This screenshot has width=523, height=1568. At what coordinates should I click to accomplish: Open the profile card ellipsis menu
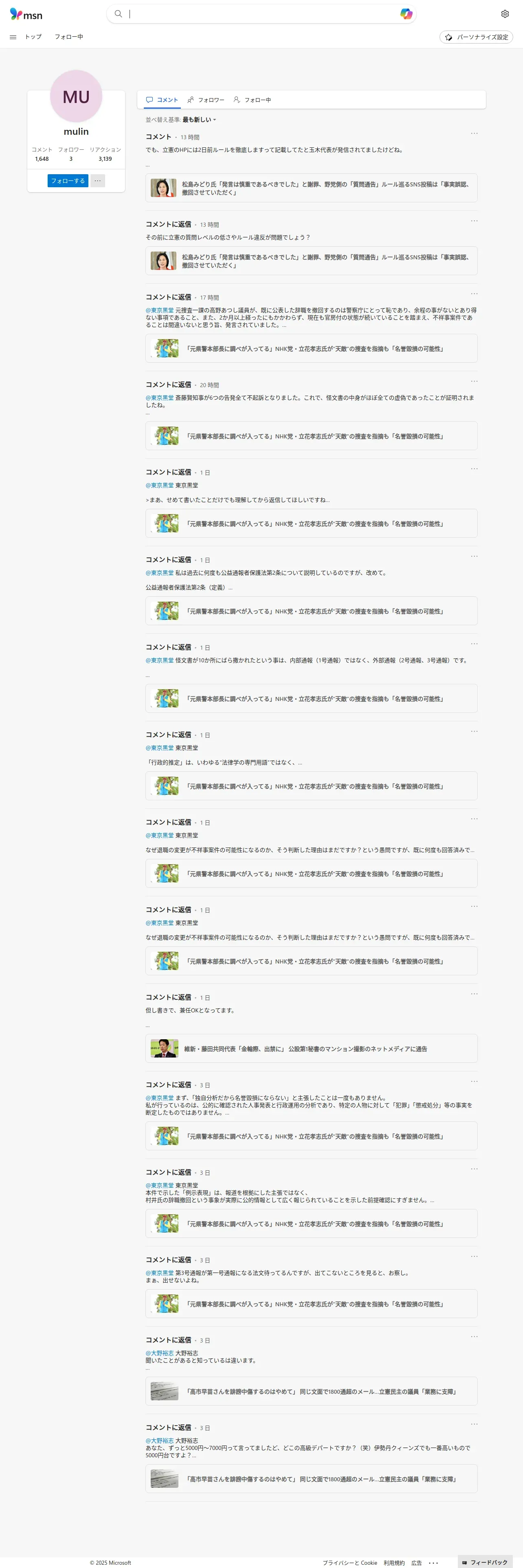tap(98, 181)
